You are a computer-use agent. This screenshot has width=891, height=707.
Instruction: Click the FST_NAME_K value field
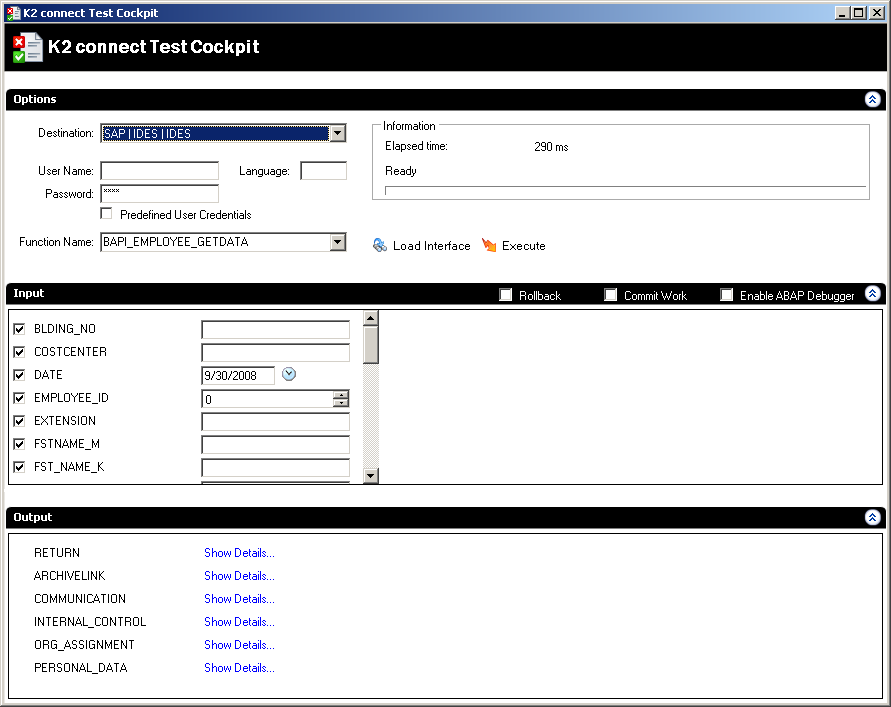pos(276,468)
